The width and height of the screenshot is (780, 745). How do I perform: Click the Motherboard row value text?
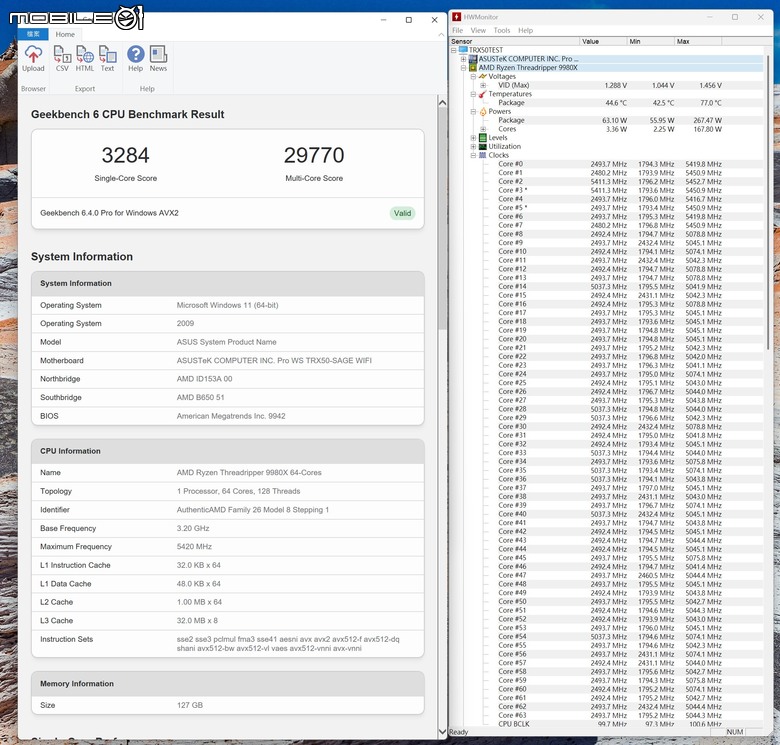(x=274, y=361)
